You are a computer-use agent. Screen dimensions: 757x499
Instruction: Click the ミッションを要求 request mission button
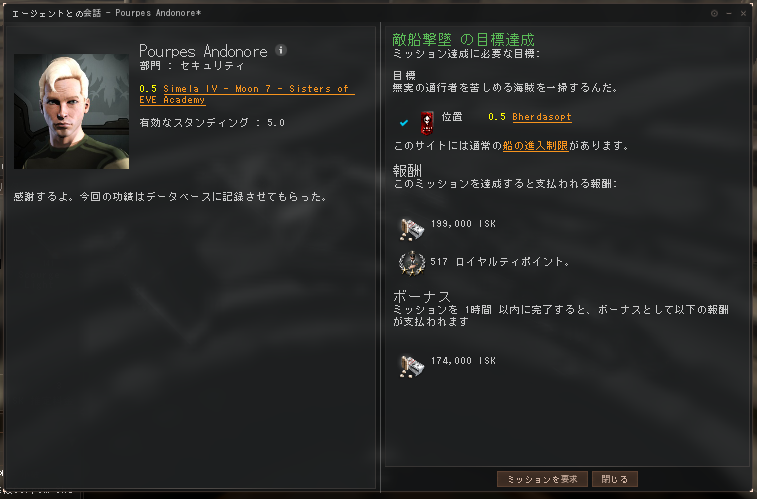[x=542, y=479]
